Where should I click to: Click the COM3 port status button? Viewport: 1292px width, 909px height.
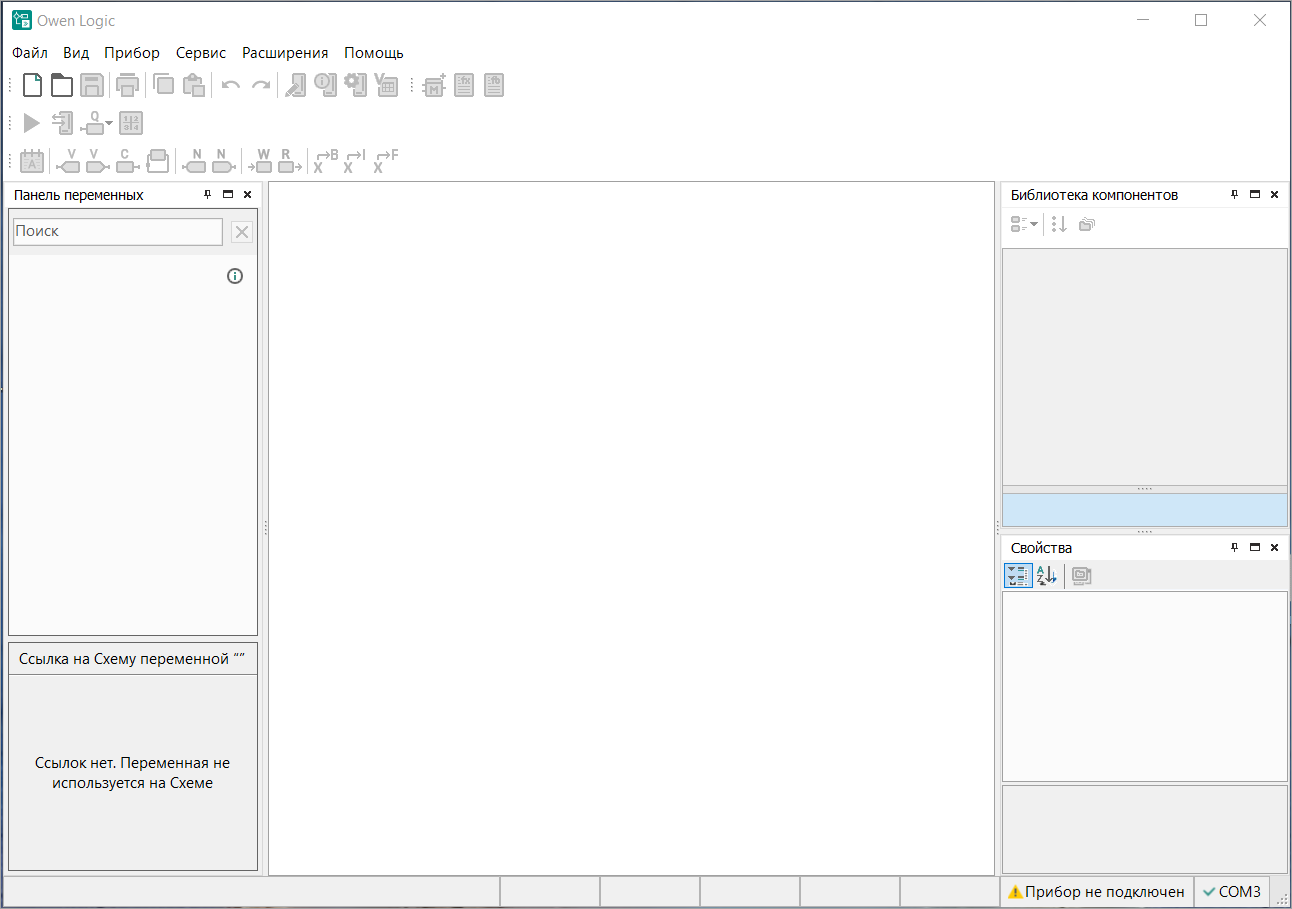(x=1232, y=892)
